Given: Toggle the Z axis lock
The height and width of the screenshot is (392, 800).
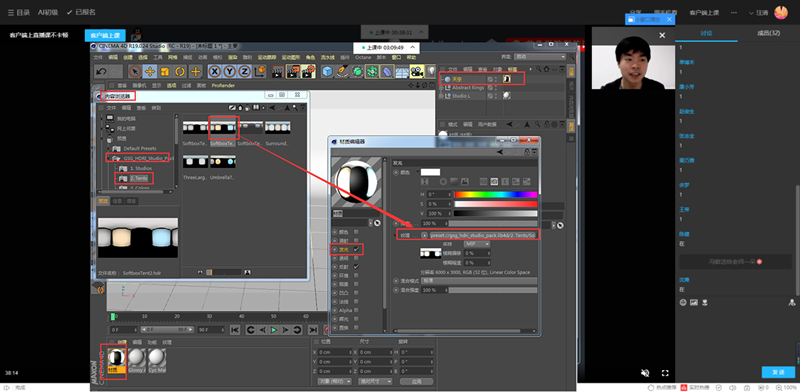Looking at the screenshot, I should click(245, 71).
